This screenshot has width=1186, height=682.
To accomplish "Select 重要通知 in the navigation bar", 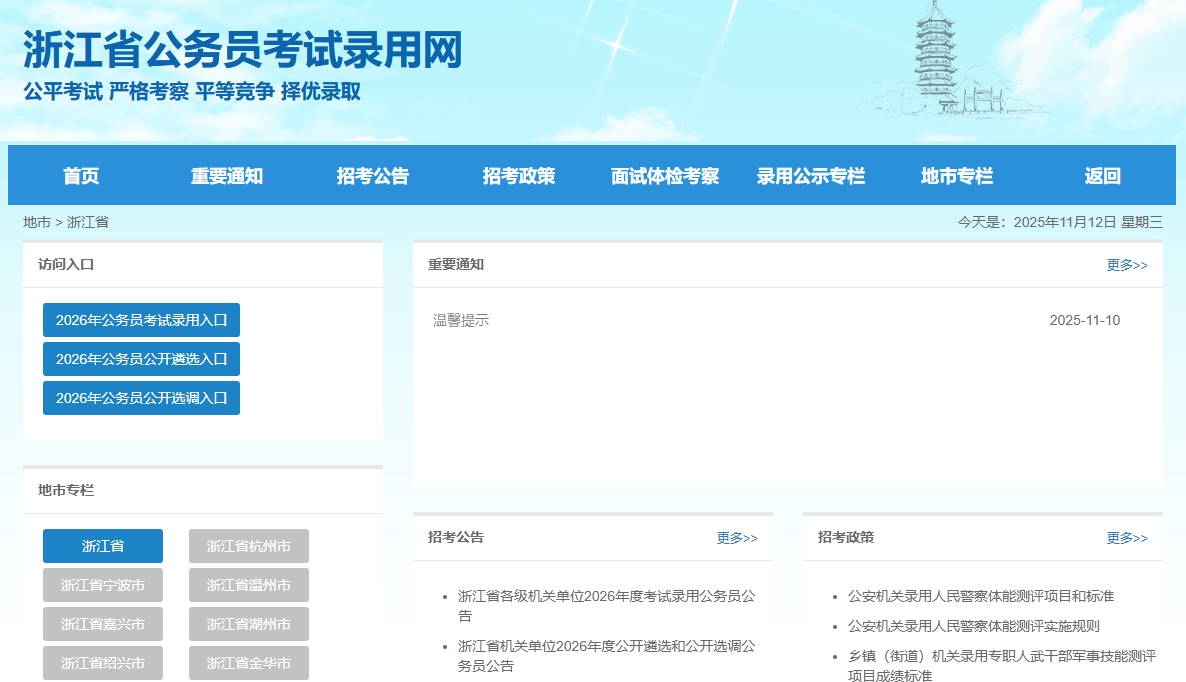I will tap(227, 176).
